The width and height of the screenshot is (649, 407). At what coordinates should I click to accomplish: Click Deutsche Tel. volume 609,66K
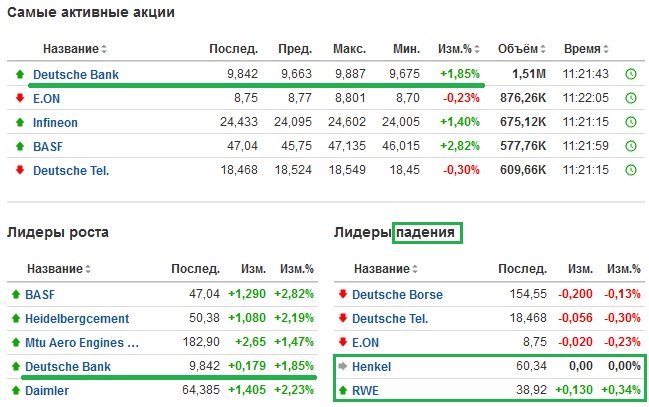pyautogui.click(x=523, y=170)
